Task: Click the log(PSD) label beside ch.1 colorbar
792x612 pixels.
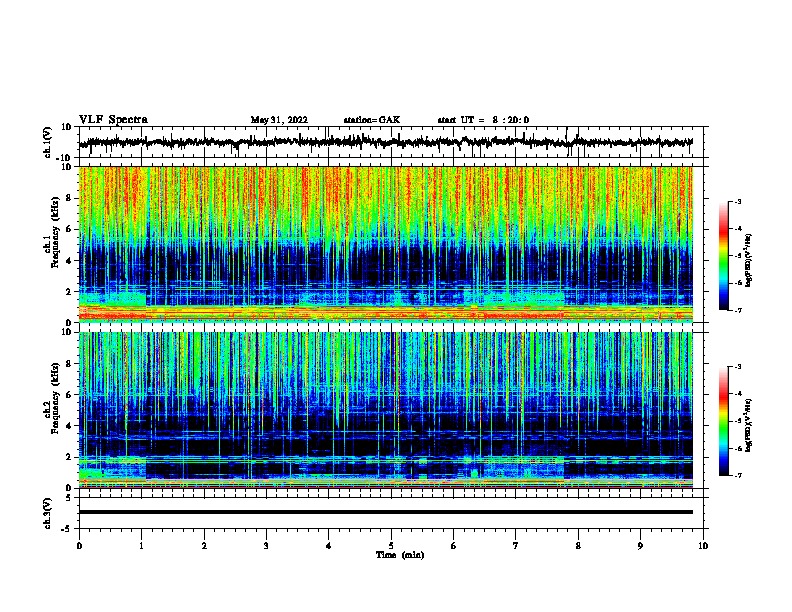Action: pos(748,260)
